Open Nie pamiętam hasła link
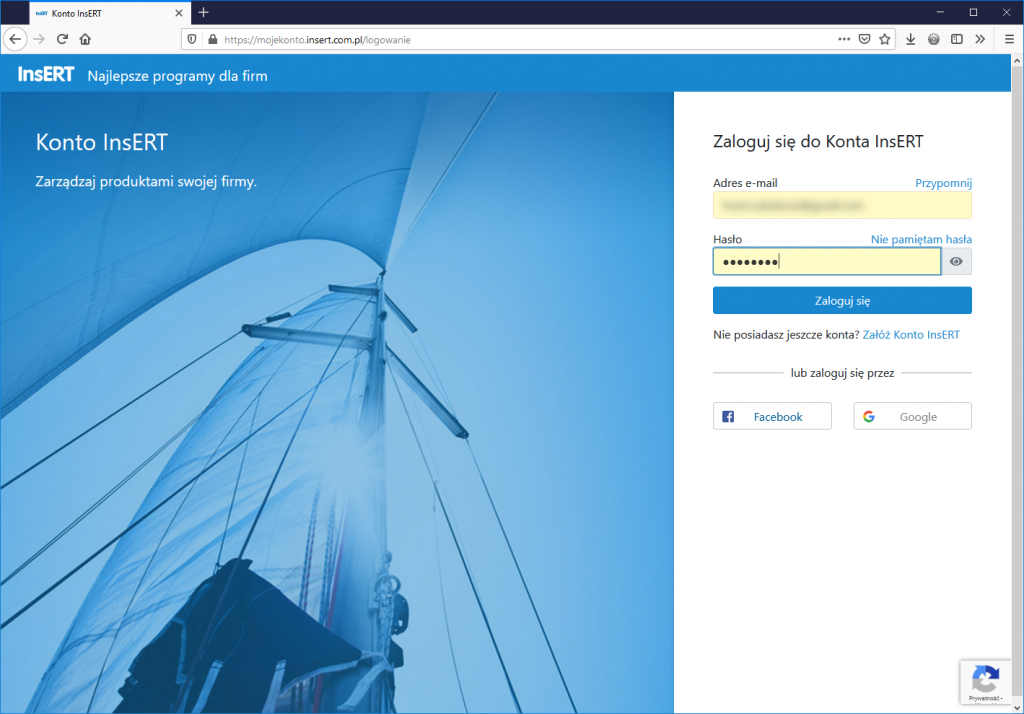The image size is (1024, 714). [x=921, y=239]
